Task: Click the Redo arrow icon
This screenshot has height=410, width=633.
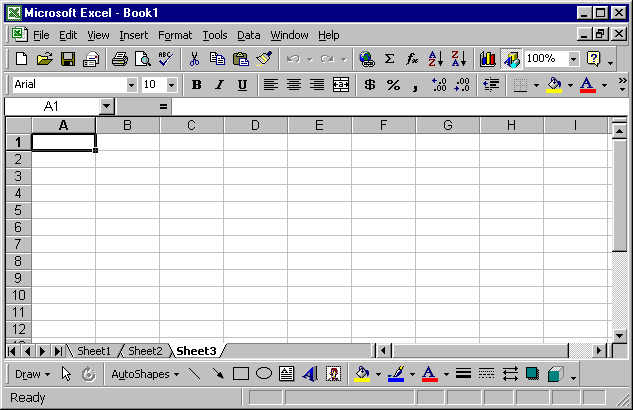Action: tap(327, 59)
